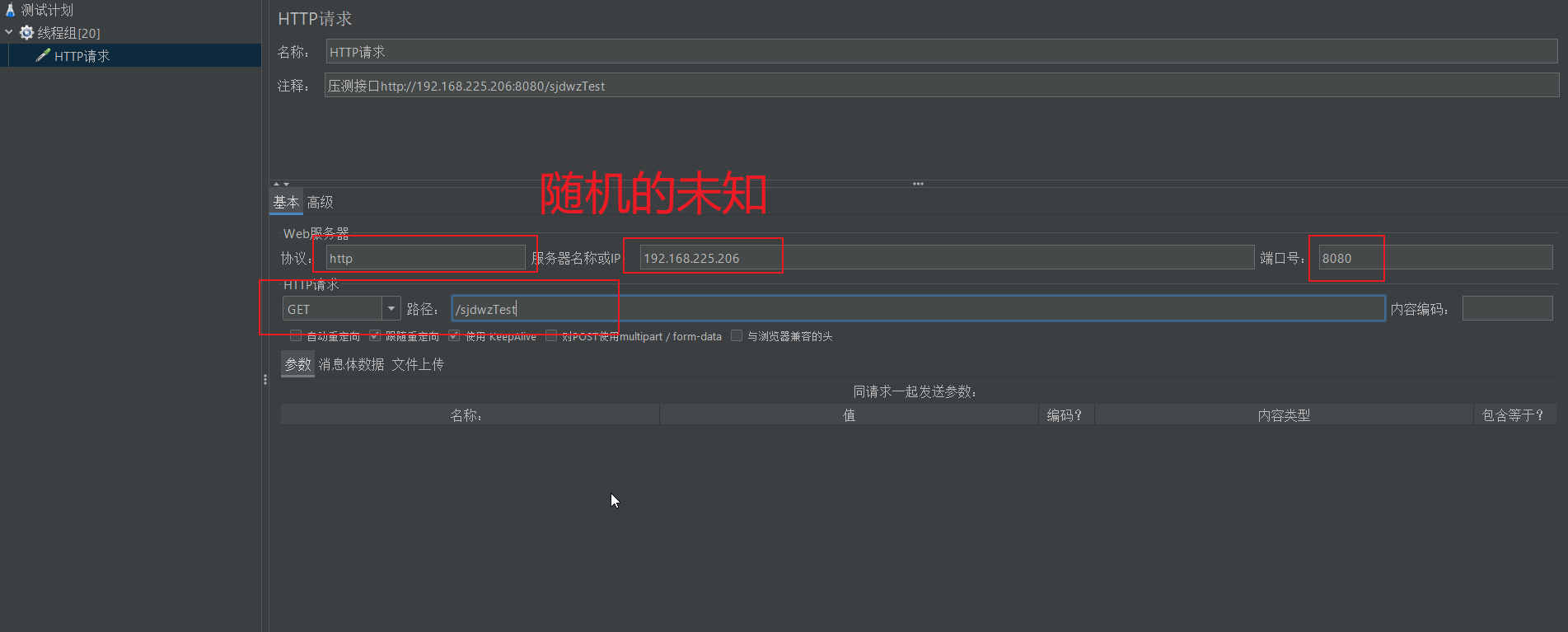
Task: Open the 文件上传 tab
Action: click(418, 364)
